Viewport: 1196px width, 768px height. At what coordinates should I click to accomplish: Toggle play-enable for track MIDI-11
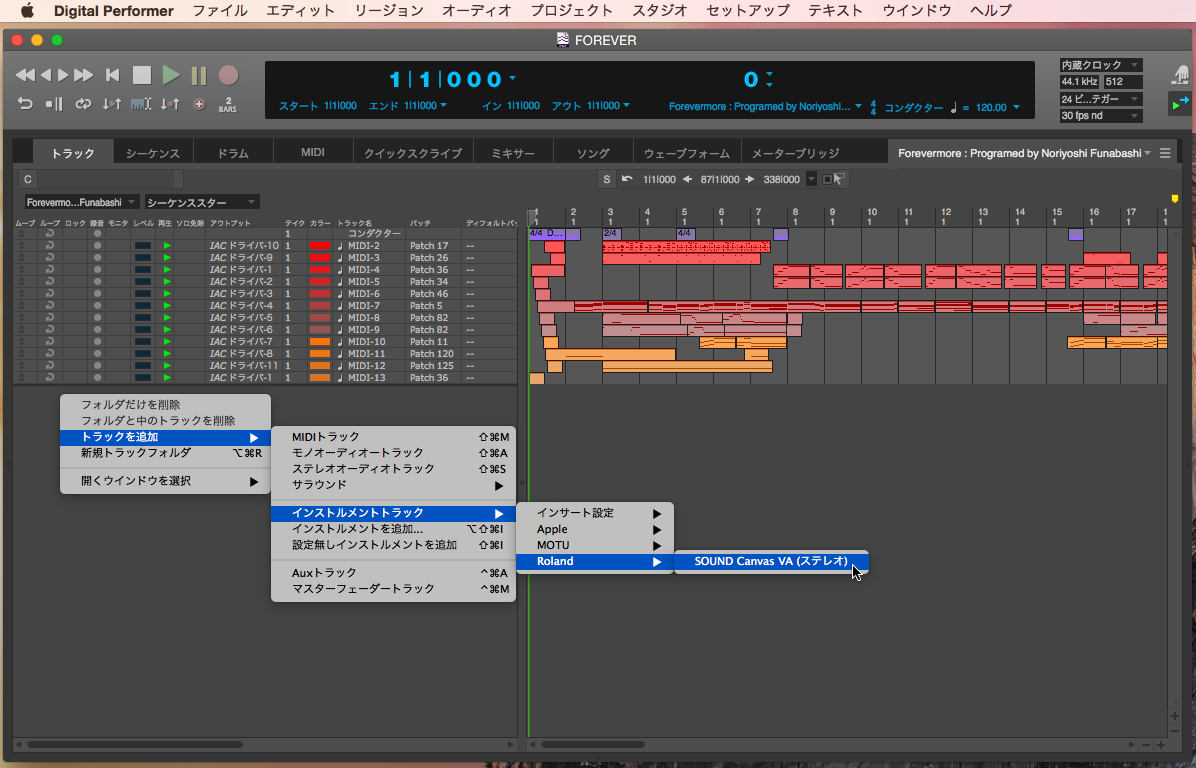coord(166,354)
